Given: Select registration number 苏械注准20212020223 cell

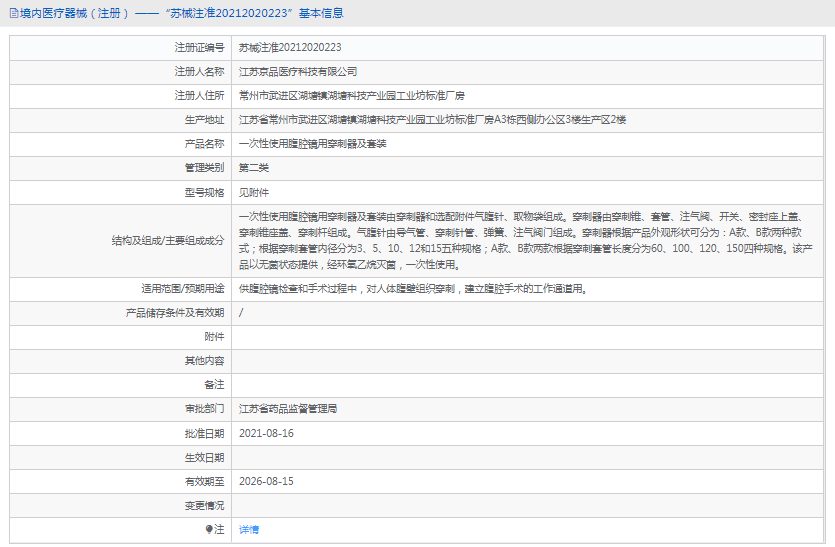Looking at the screenshot, I should tap(290, 47).
